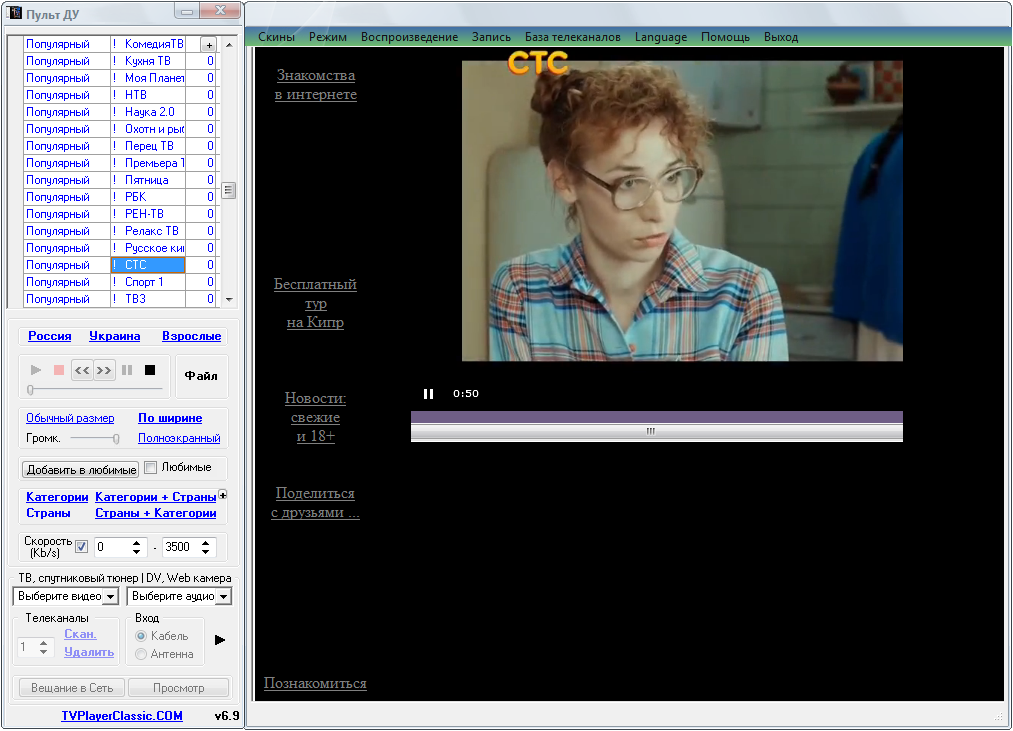The width and height of the screenshot is (1013, 731).
Task: Click the Добавить в любимые button
Action: pos(81,470)
